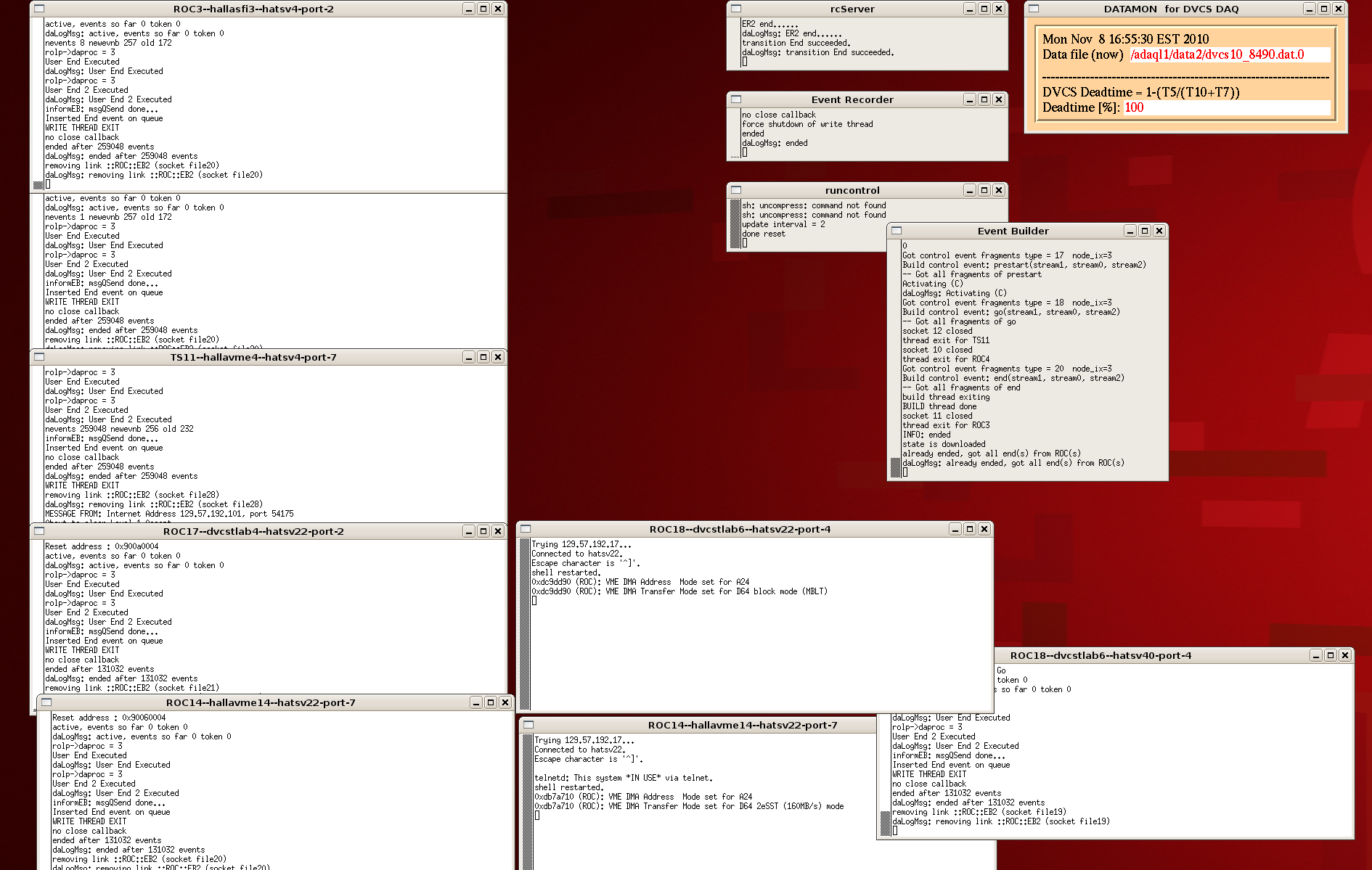Open the Event Recorder window menu icon
Image resolution: width=1372 pixels, height=870 pixels.
736,99
